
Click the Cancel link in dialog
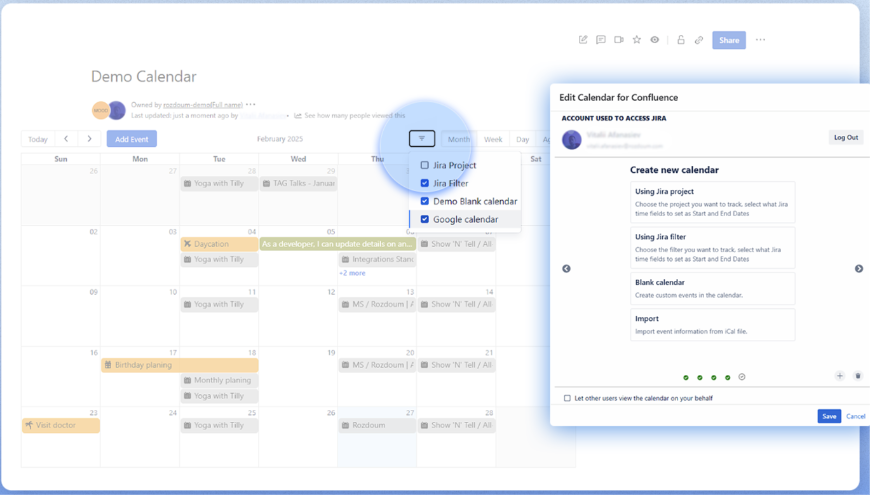(x=855, y=416)
